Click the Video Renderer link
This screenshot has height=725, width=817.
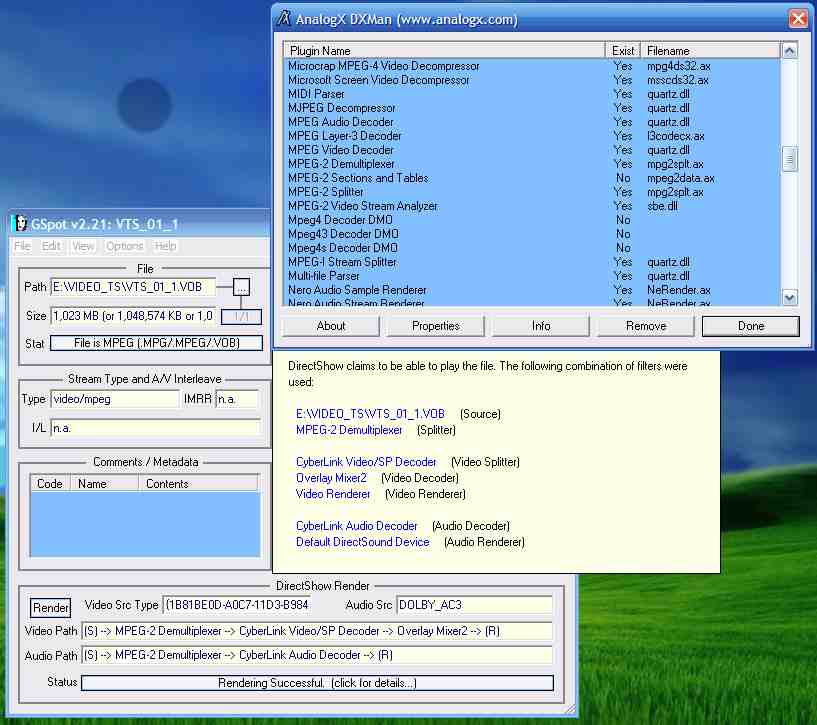(332, 494)
